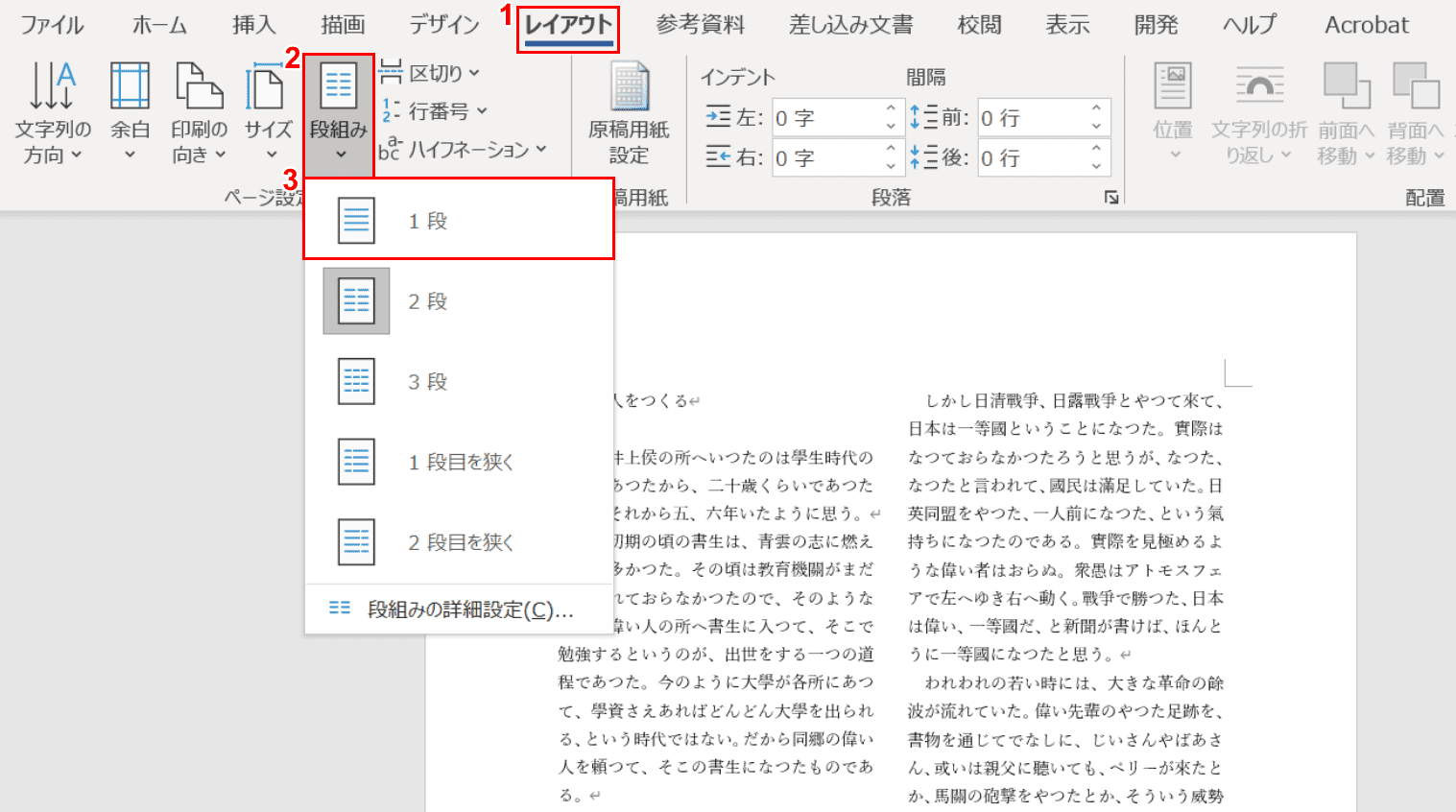
Task: Decrease spacing before 前 value
Action: 1097,127
